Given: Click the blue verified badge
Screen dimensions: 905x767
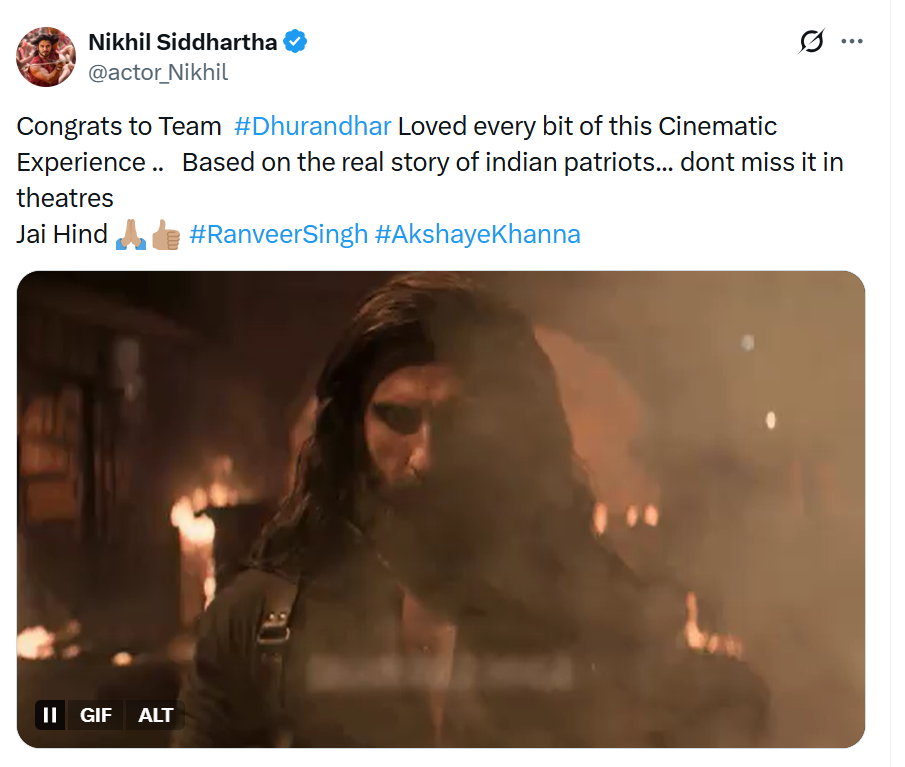Looking at the screenshot, I should [x=295, y=42].
